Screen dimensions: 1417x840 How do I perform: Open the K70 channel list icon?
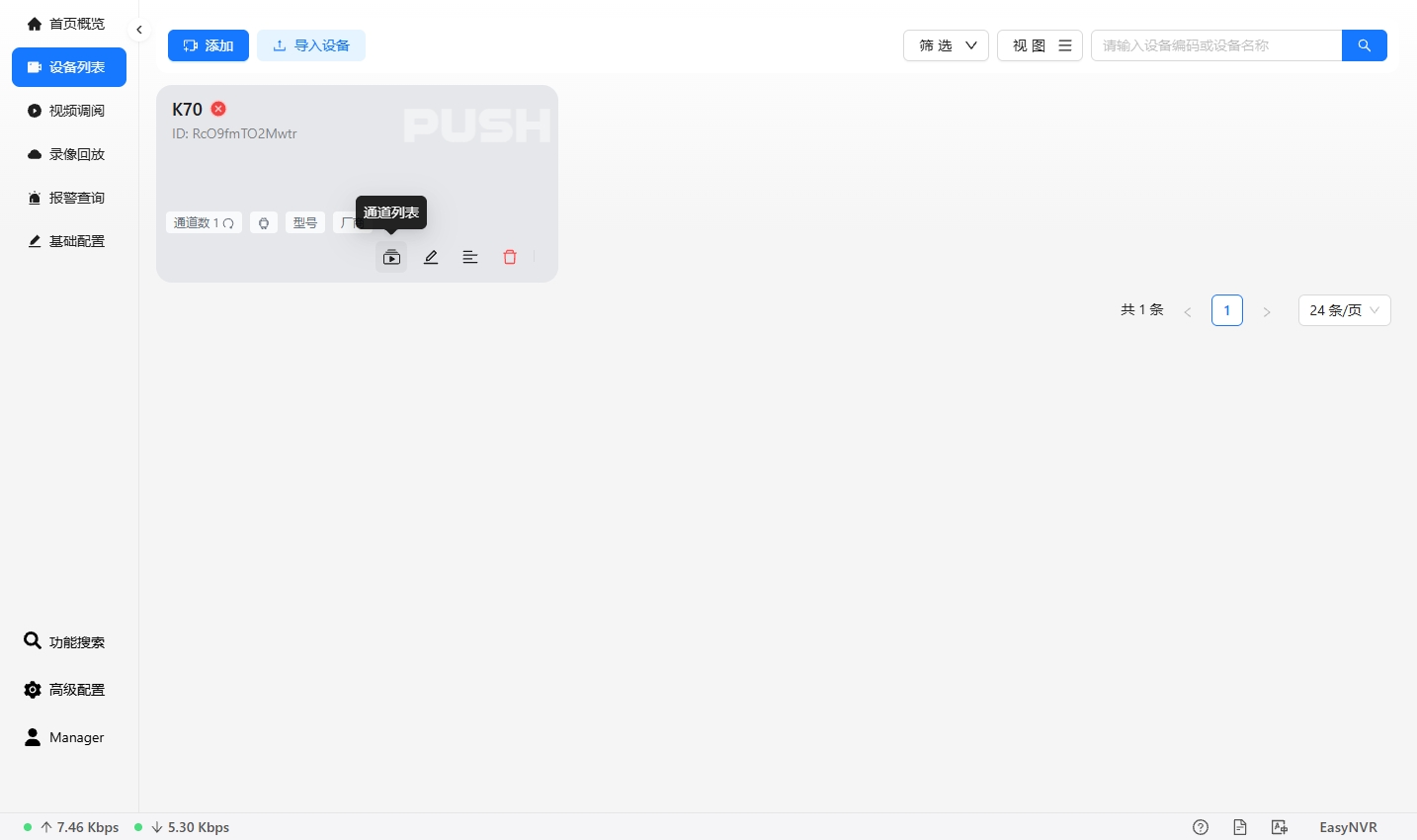(x=391, y=257)
